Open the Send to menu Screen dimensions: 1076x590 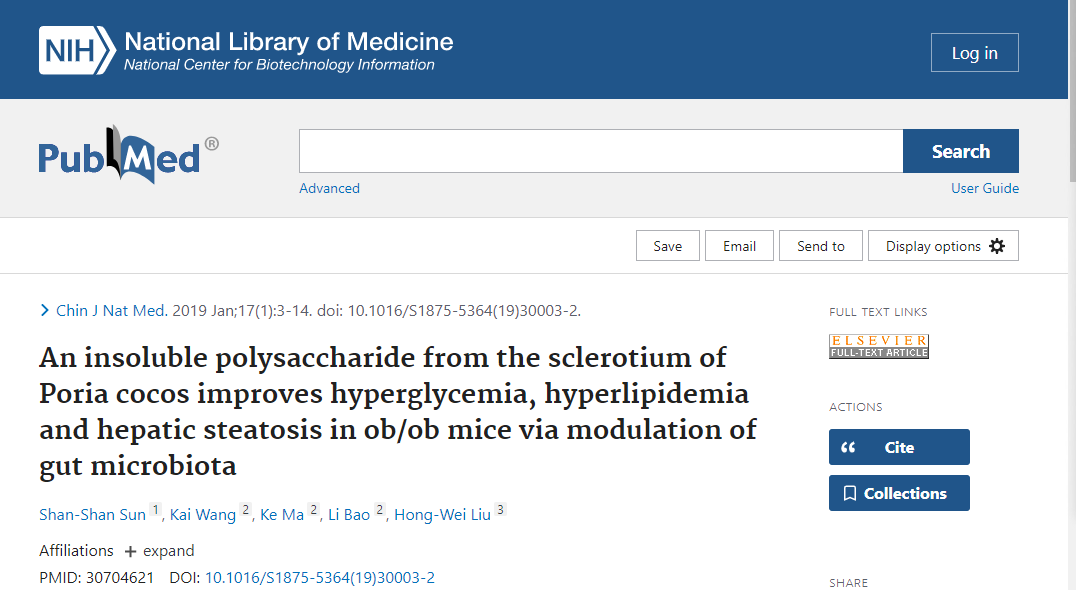(x=821, y=246)
